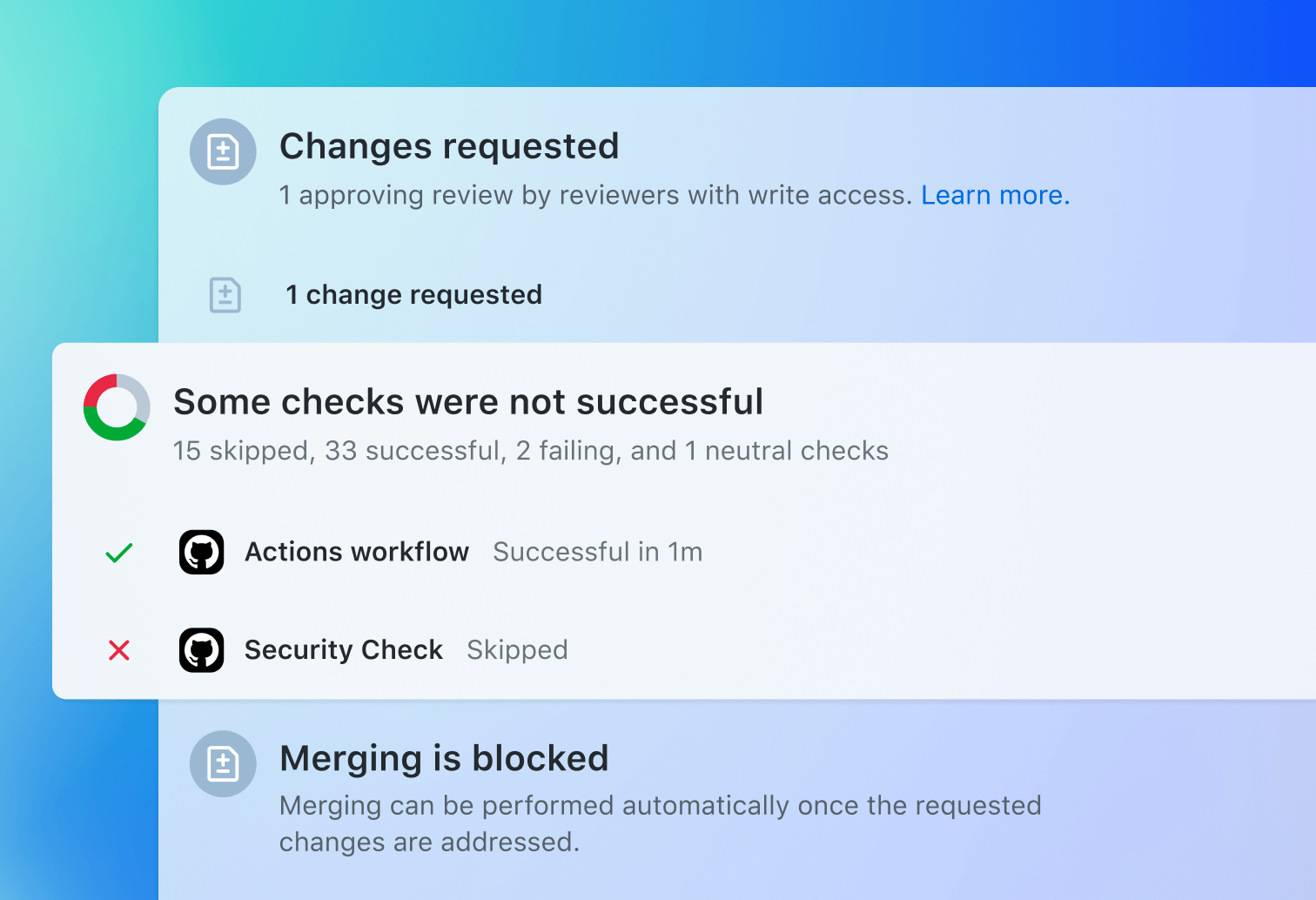Click the red X beside Security Check
Viewport: 1316px width, 900px height.
(119, 650)
